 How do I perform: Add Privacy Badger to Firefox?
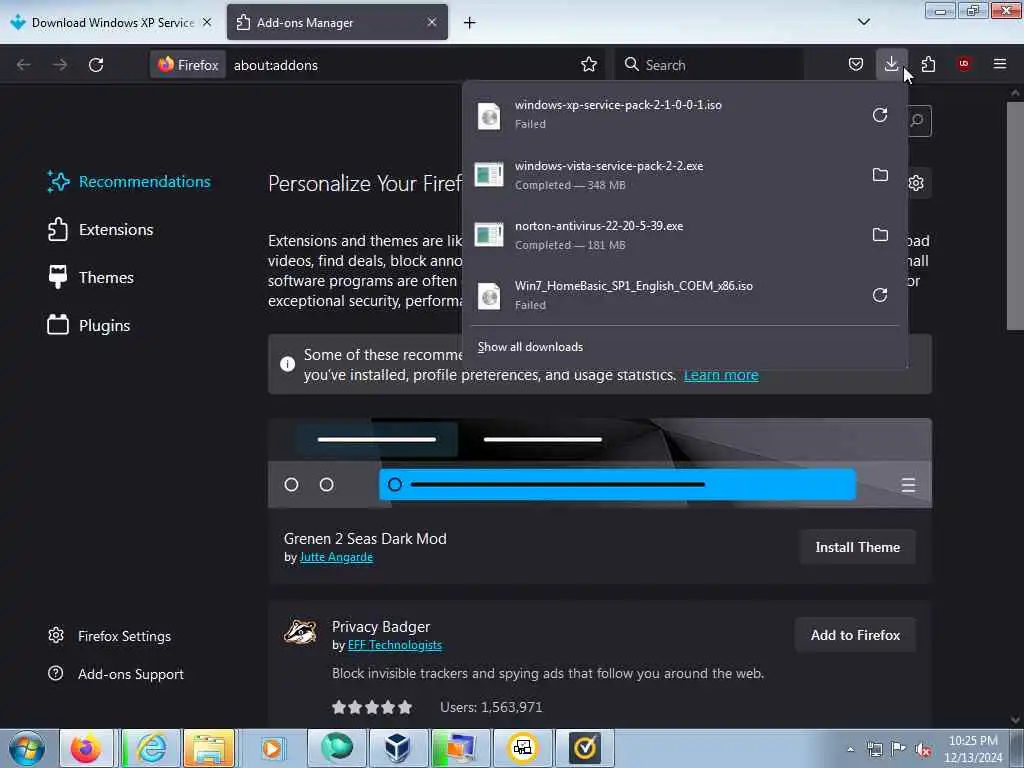click(x=855, y=635)
